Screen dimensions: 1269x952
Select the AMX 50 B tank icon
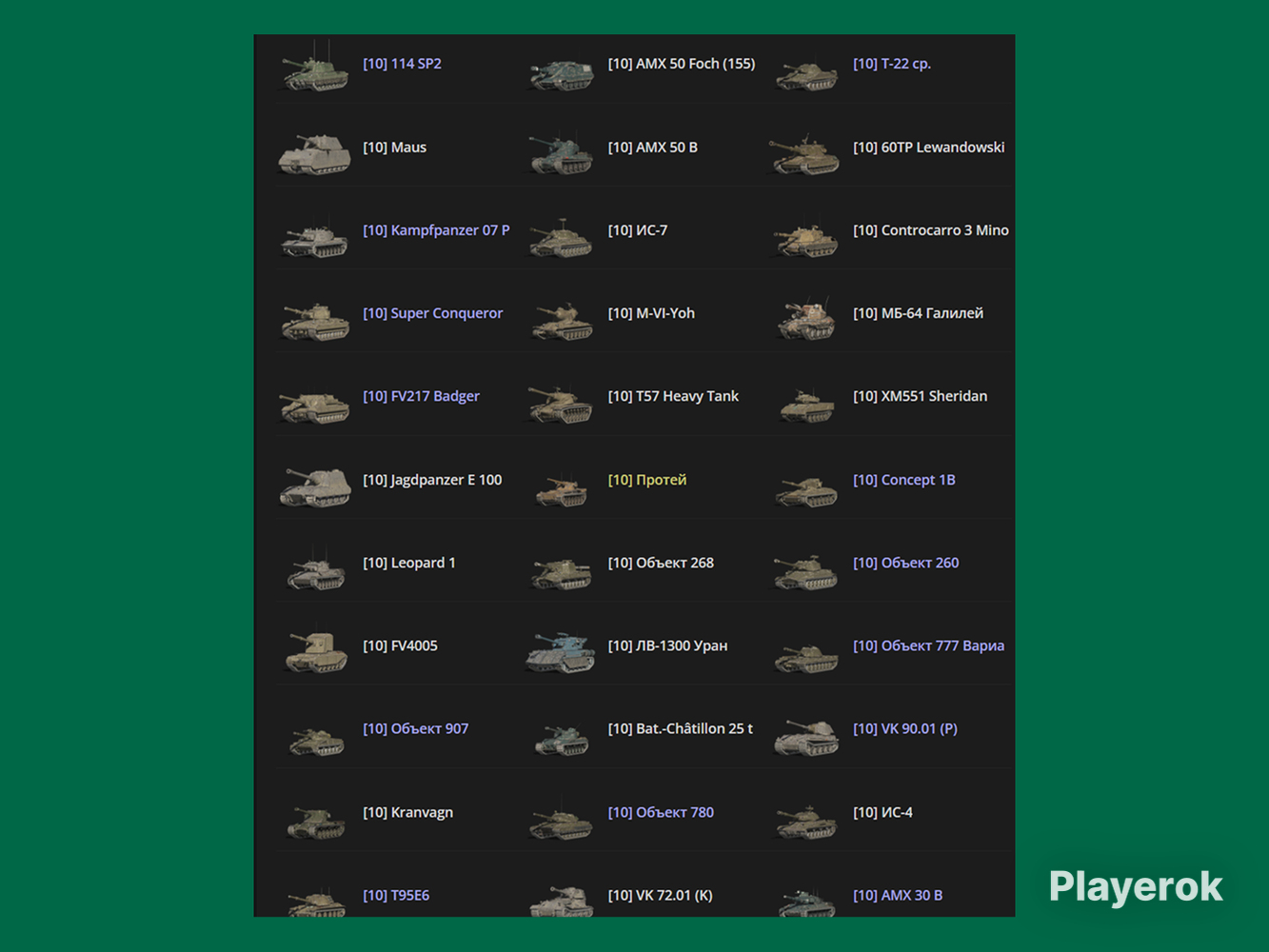561,153
